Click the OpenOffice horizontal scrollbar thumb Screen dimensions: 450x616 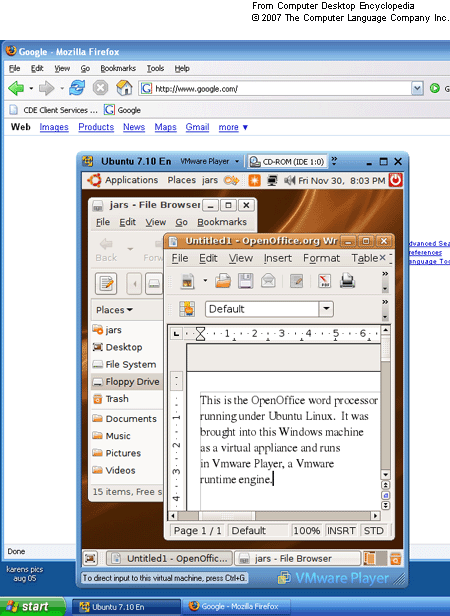click(227, 515)
